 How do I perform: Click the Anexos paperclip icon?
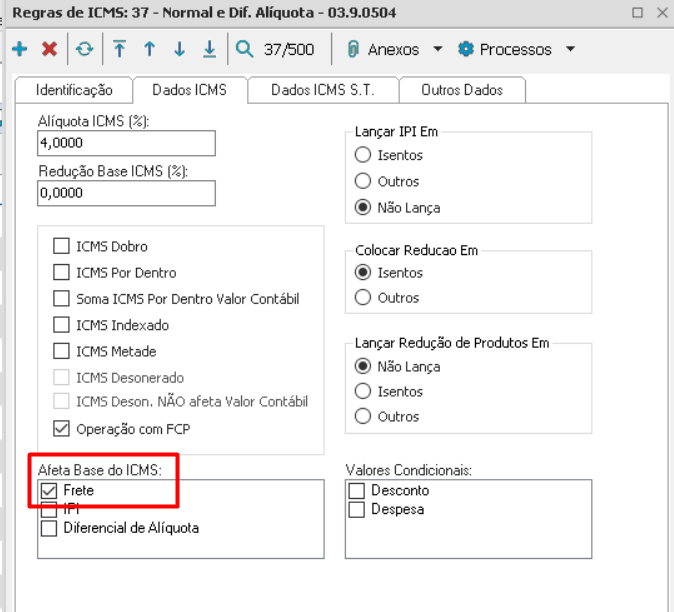(x=352, y=49)
